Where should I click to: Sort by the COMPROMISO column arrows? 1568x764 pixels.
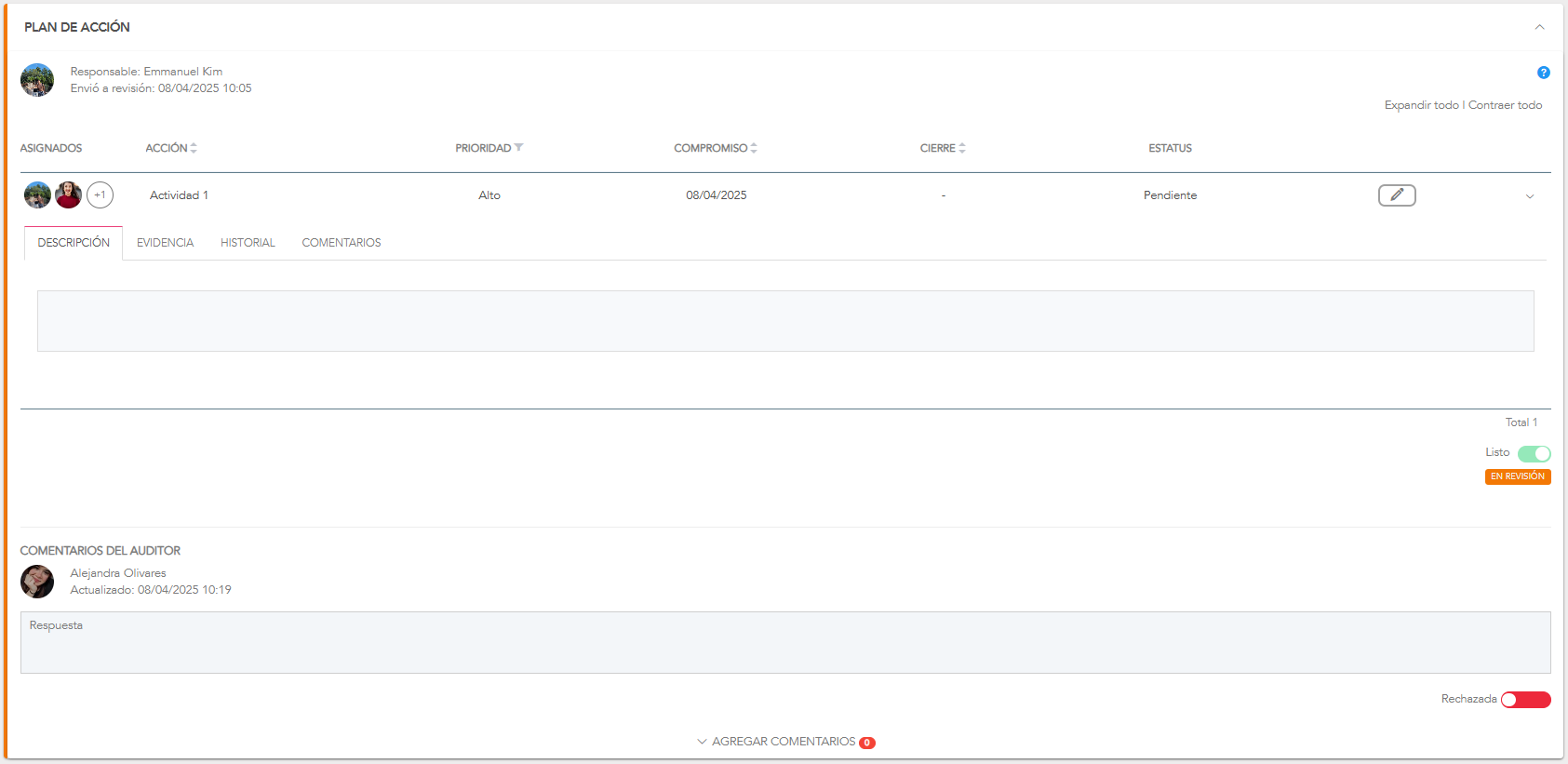[754, 148]
